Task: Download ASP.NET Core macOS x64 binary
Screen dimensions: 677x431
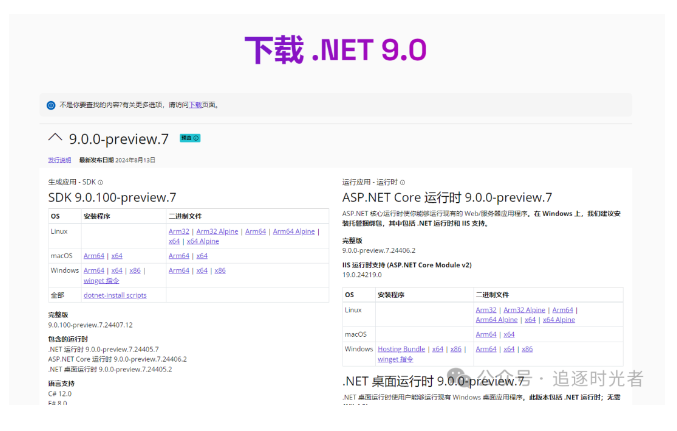Action: pyautogui.click(x=509, y=334)
